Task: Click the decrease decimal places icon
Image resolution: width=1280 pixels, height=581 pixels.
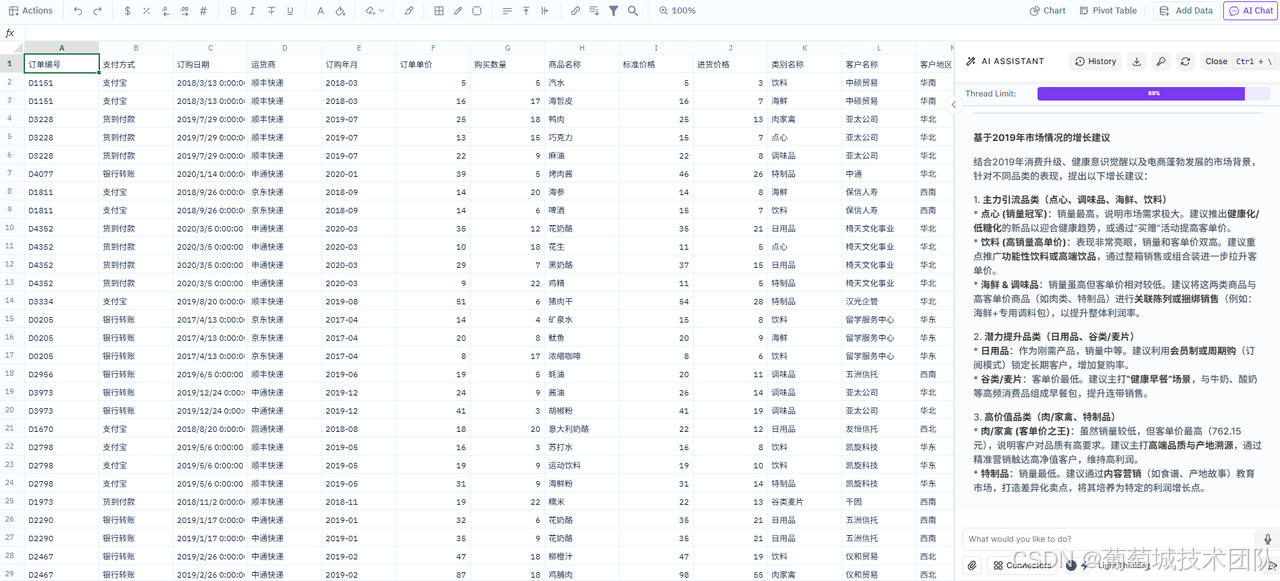Action: [x=165, y=11]
